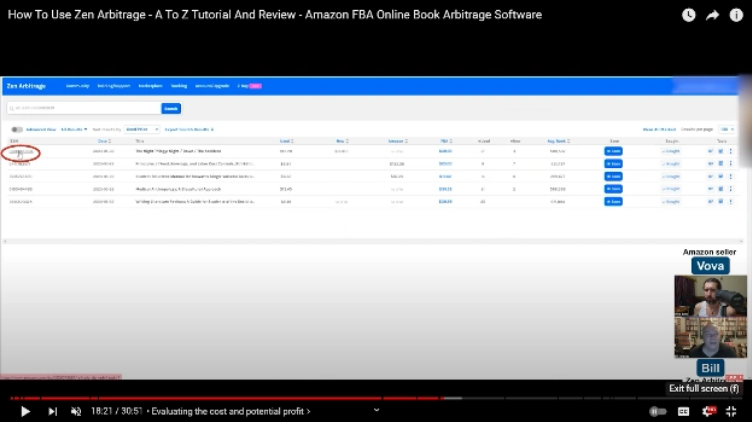Click the Zen Arbitrage logo
The height and width of the screenshot is (422, 752).
pos(26,86)
